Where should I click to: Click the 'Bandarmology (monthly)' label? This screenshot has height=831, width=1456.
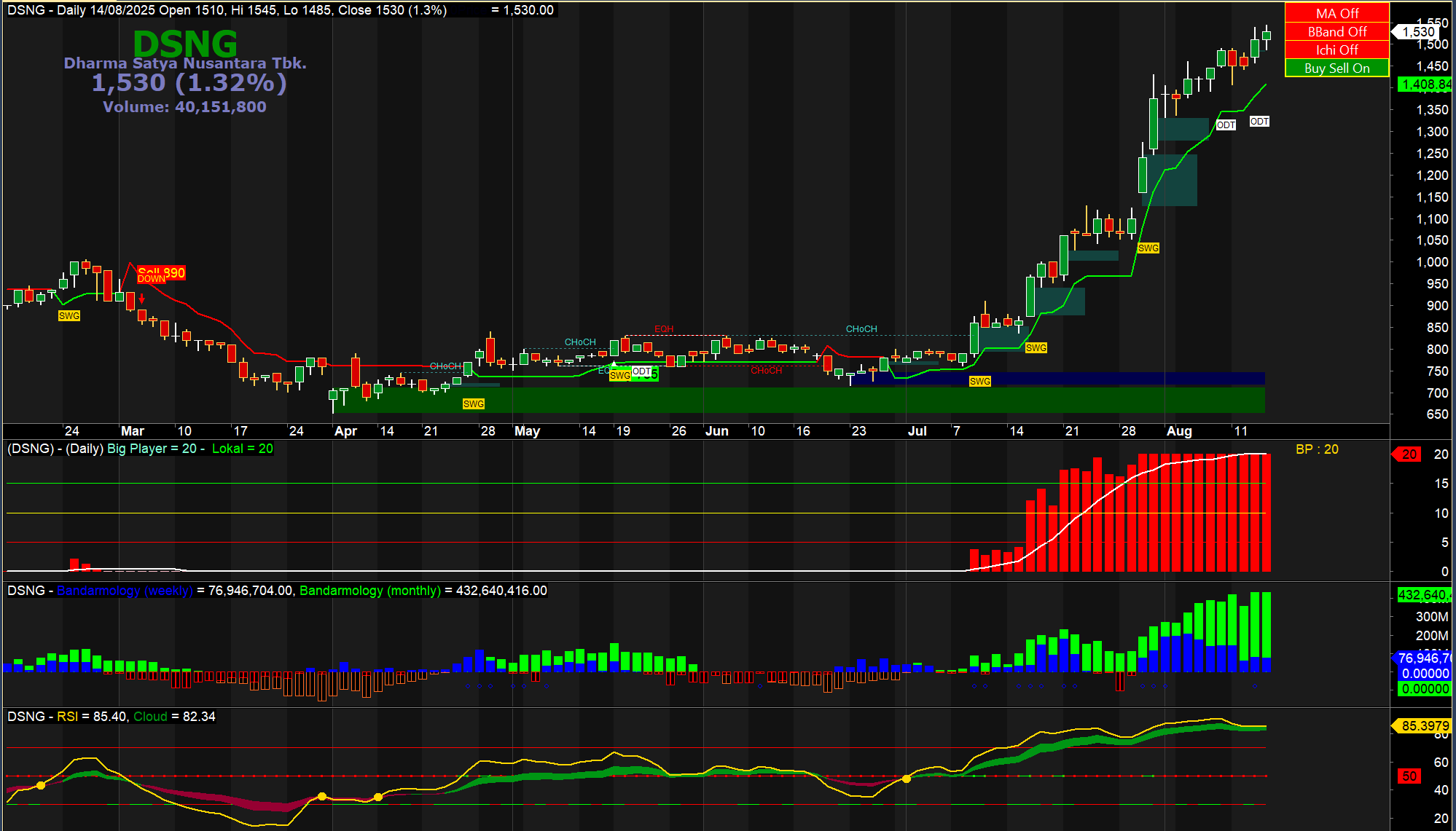(x=370, y=591)
